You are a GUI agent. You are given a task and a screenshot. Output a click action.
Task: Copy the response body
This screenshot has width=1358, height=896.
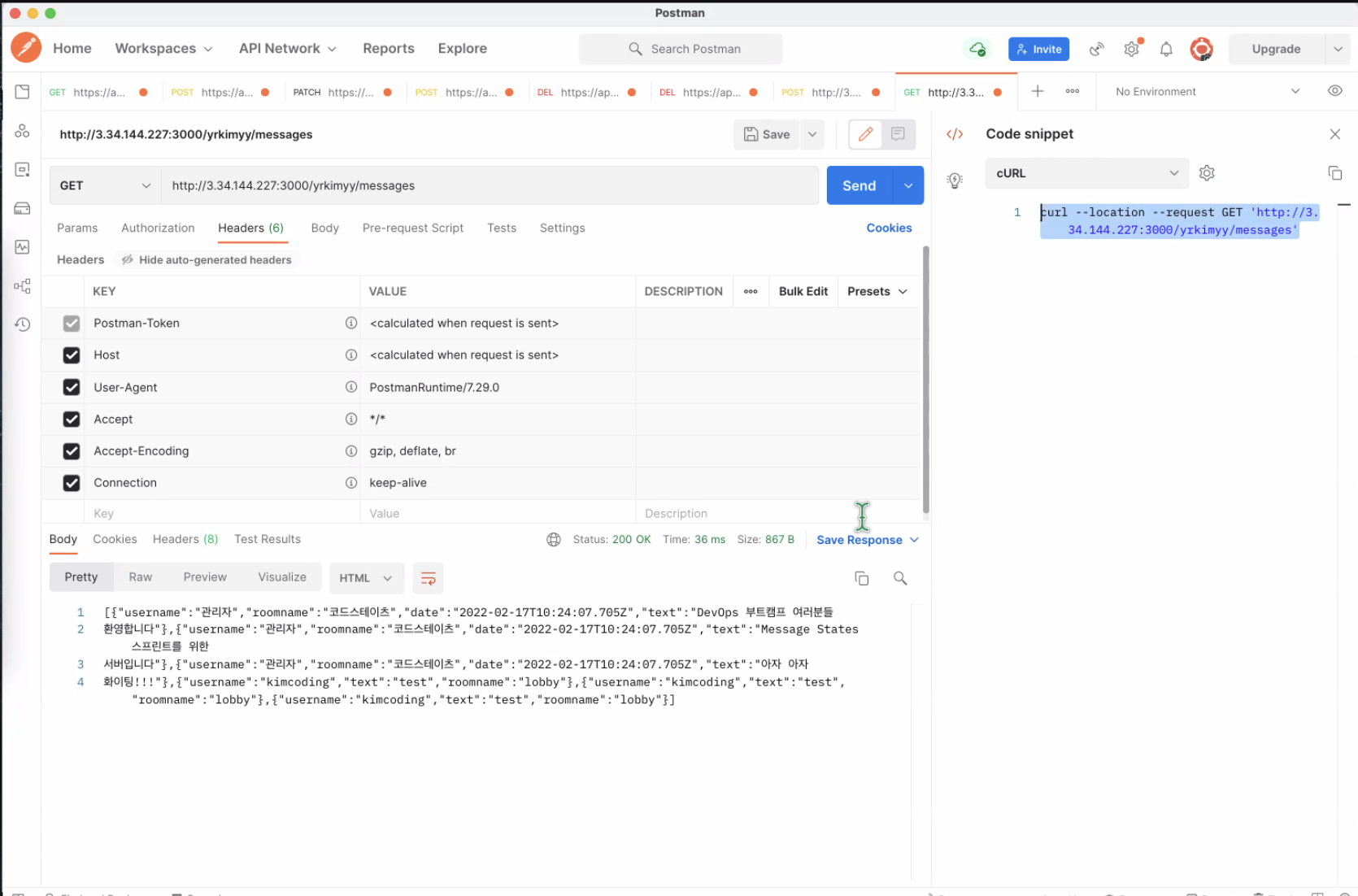coord(862,578)
